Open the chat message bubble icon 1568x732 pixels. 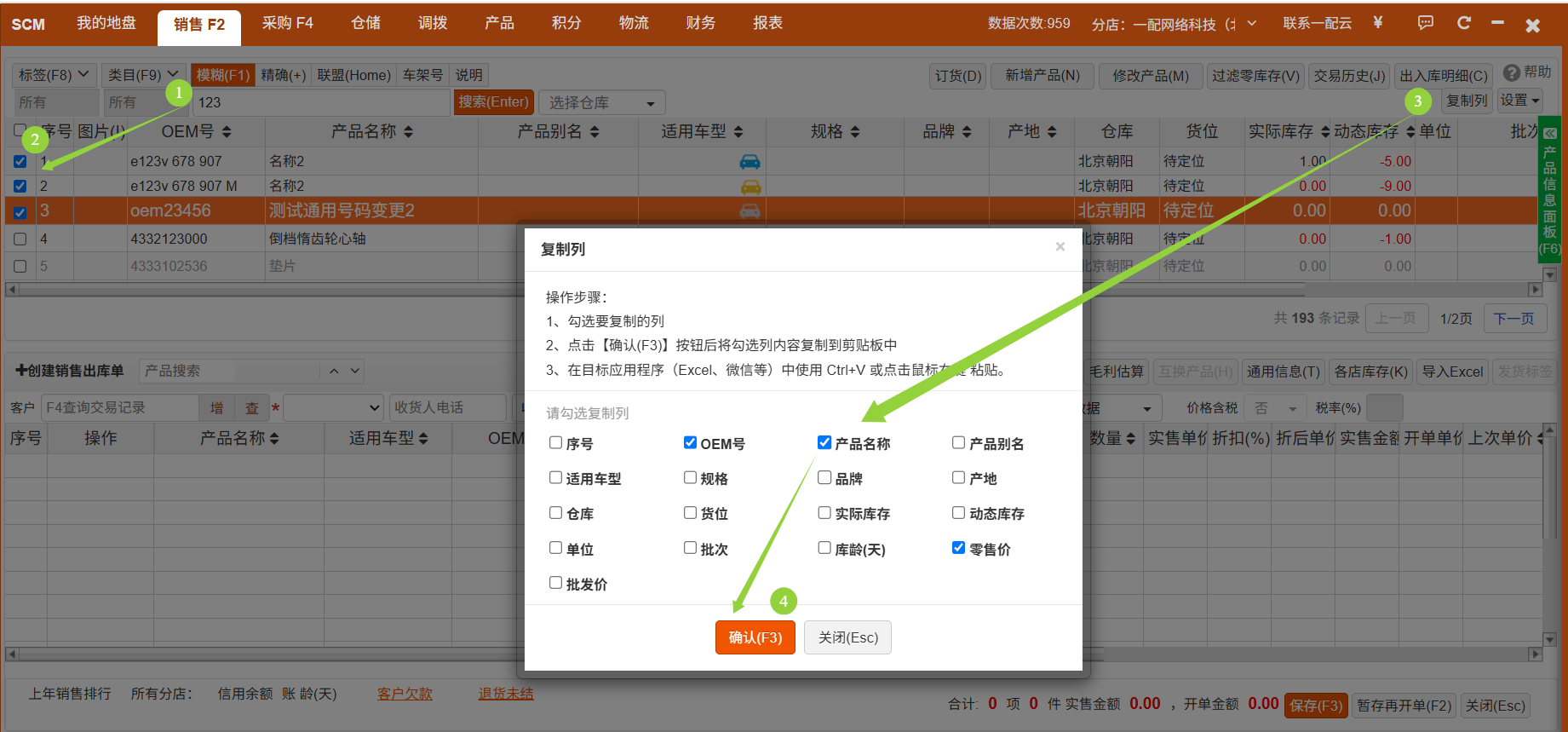1425,23
